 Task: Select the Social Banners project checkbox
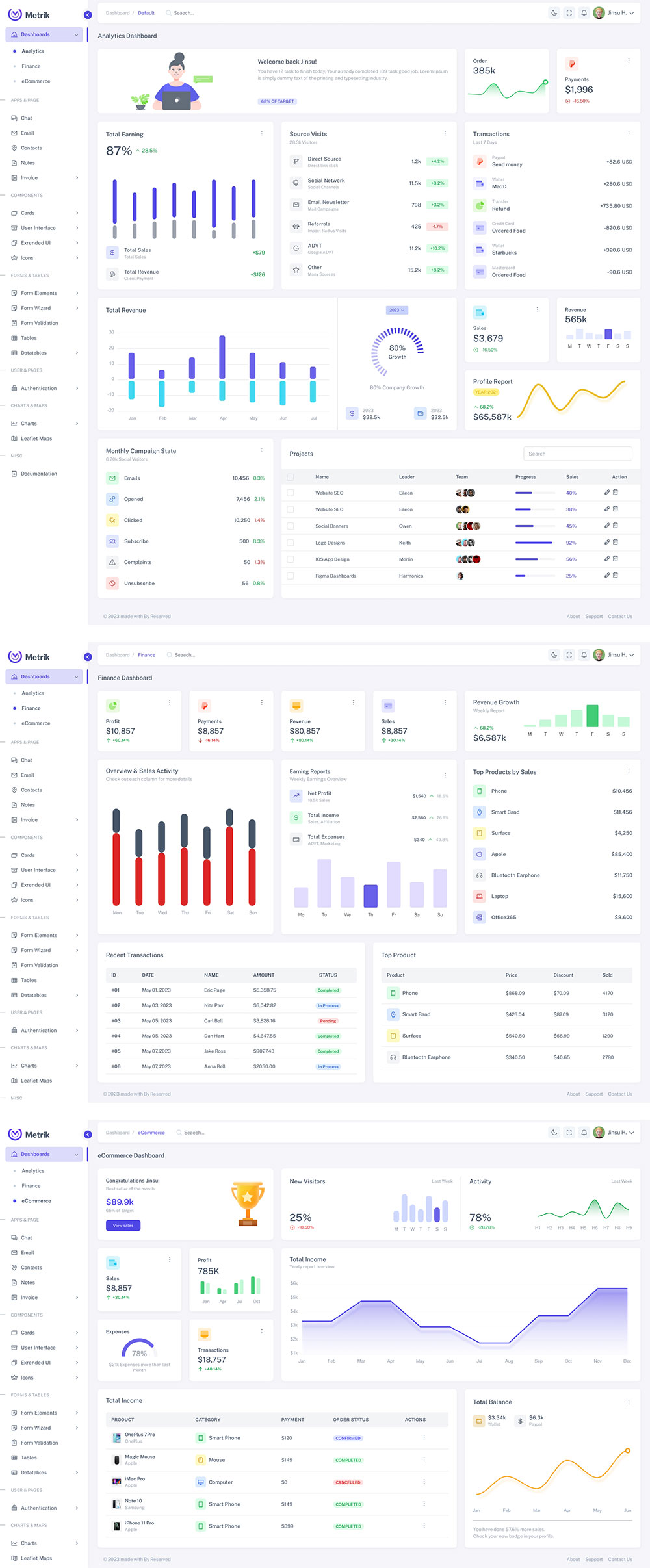pyautogui.click(x=291, y=526)
